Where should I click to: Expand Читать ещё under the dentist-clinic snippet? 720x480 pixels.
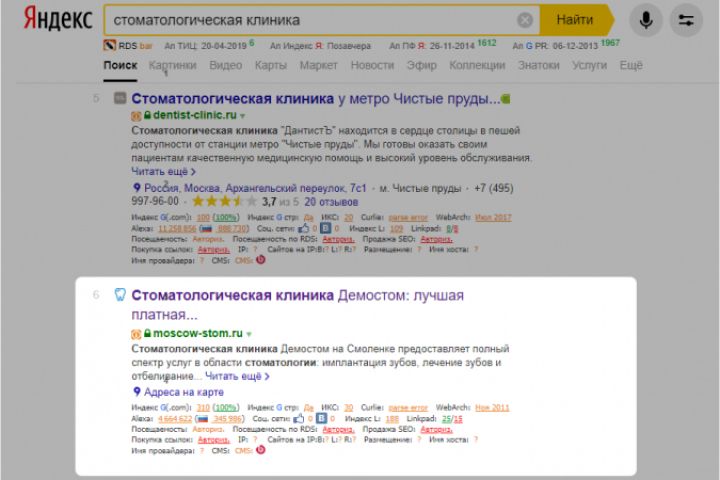pos(163,171)
